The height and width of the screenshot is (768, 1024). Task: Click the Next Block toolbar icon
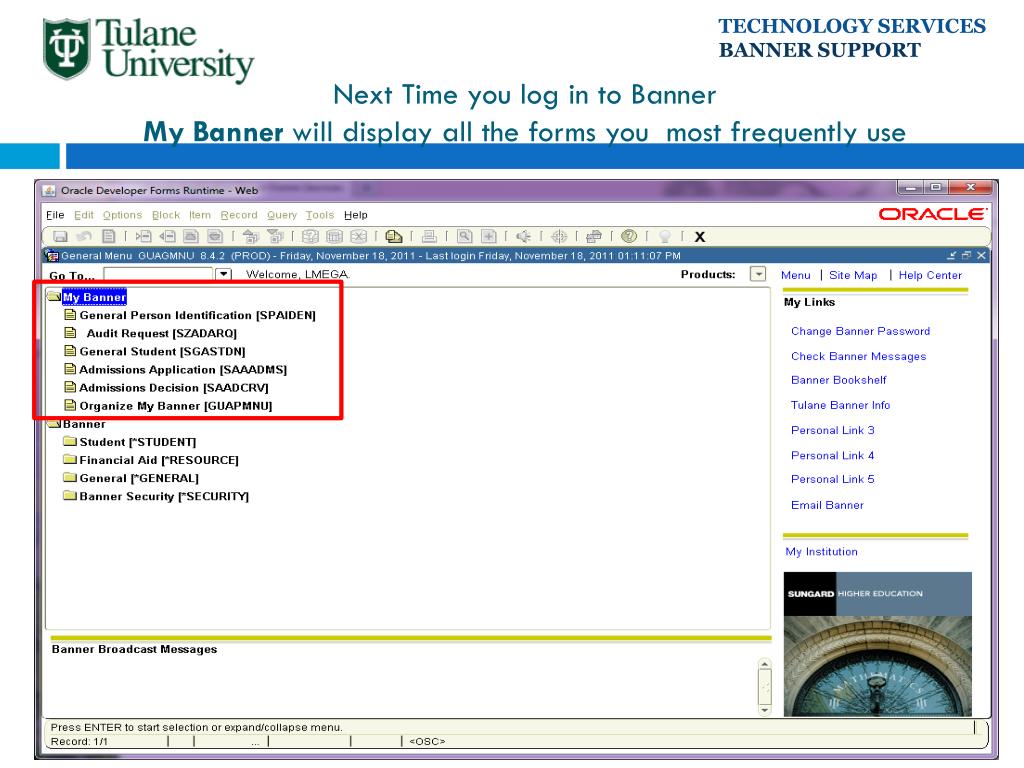275,236
